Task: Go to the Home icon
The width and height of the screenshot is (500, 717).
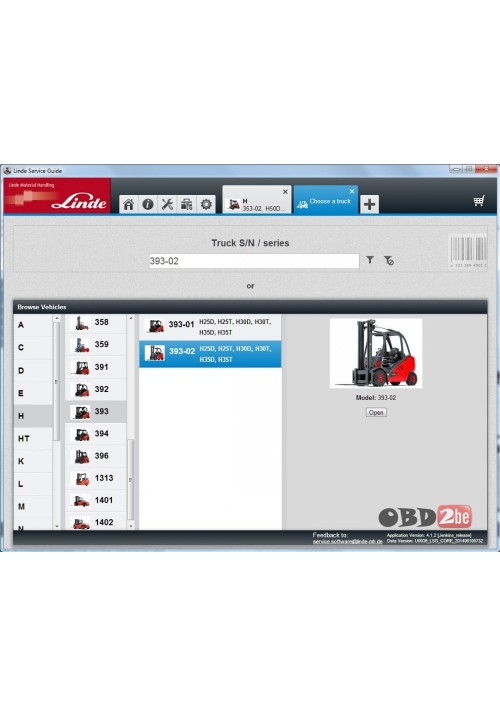Action: [129, 204]
